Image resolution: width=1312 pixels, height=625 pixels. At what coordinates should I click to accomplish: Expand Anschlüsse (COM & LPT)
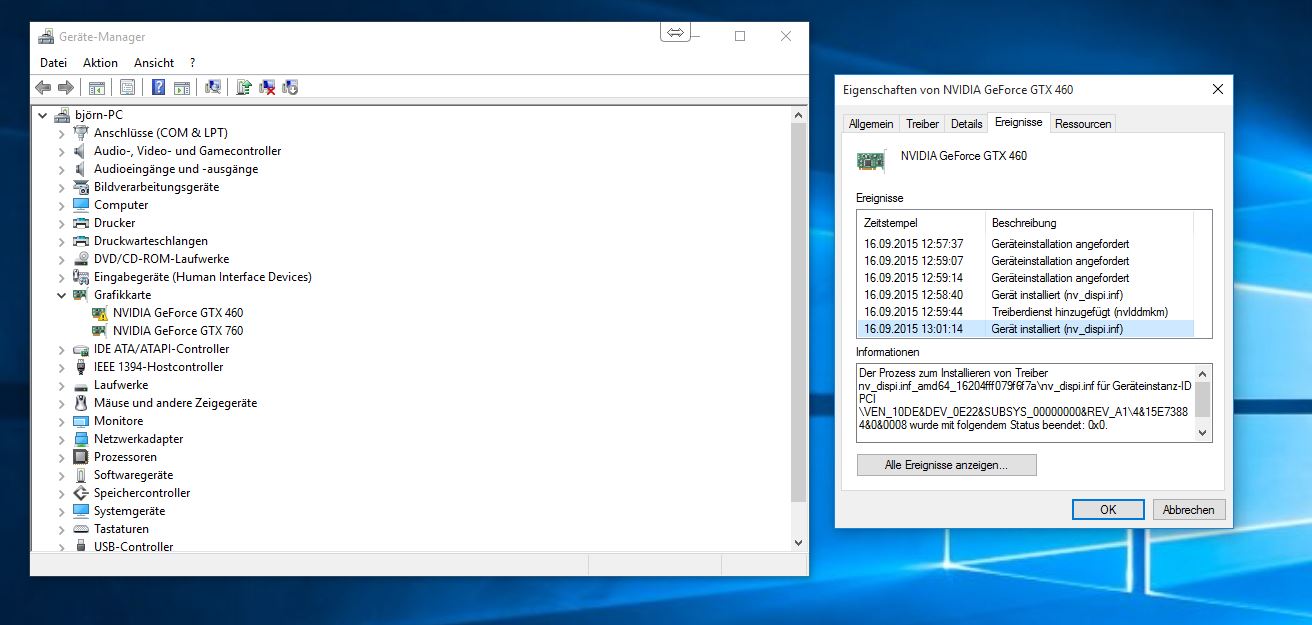tap(62, 133)
